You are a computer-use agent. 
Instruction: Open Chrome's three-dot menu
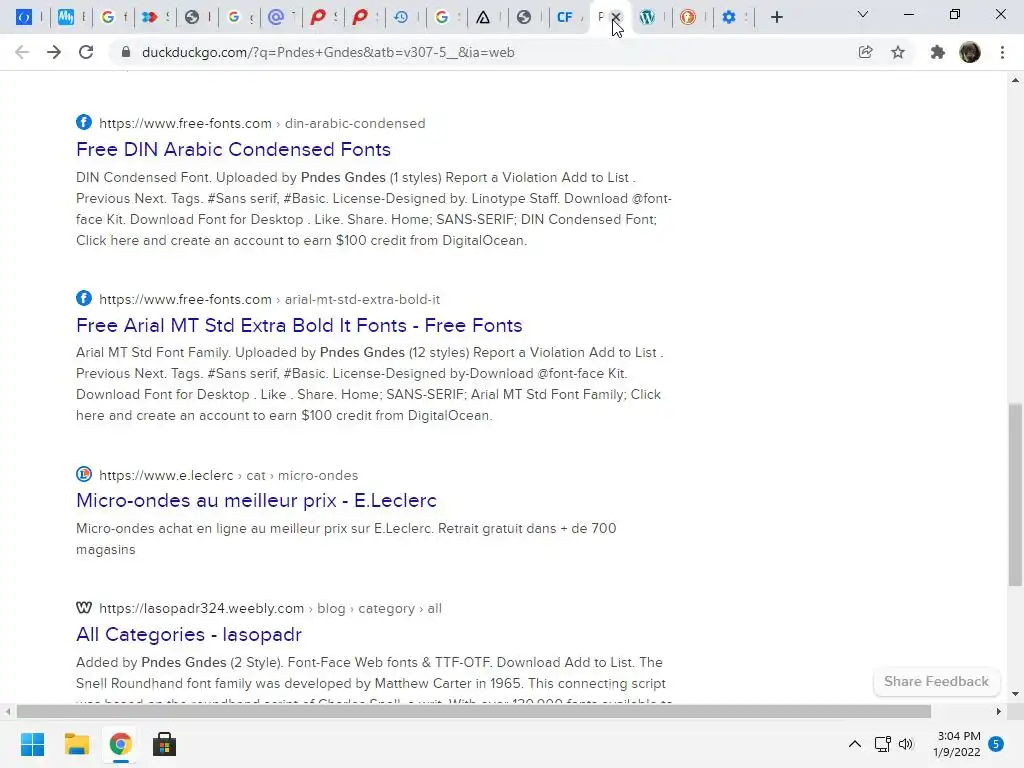[x=1002, y=52]
